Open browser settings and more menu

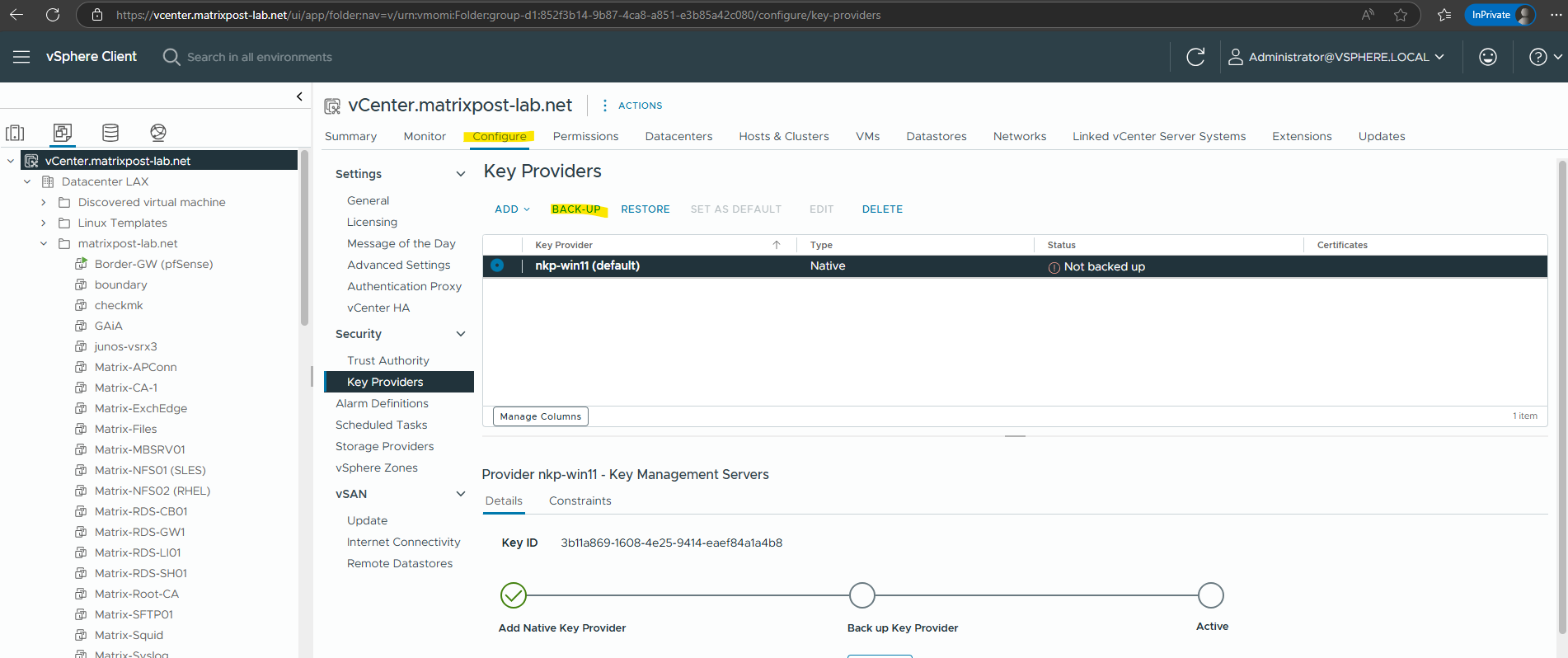[x=1556, y=15]
